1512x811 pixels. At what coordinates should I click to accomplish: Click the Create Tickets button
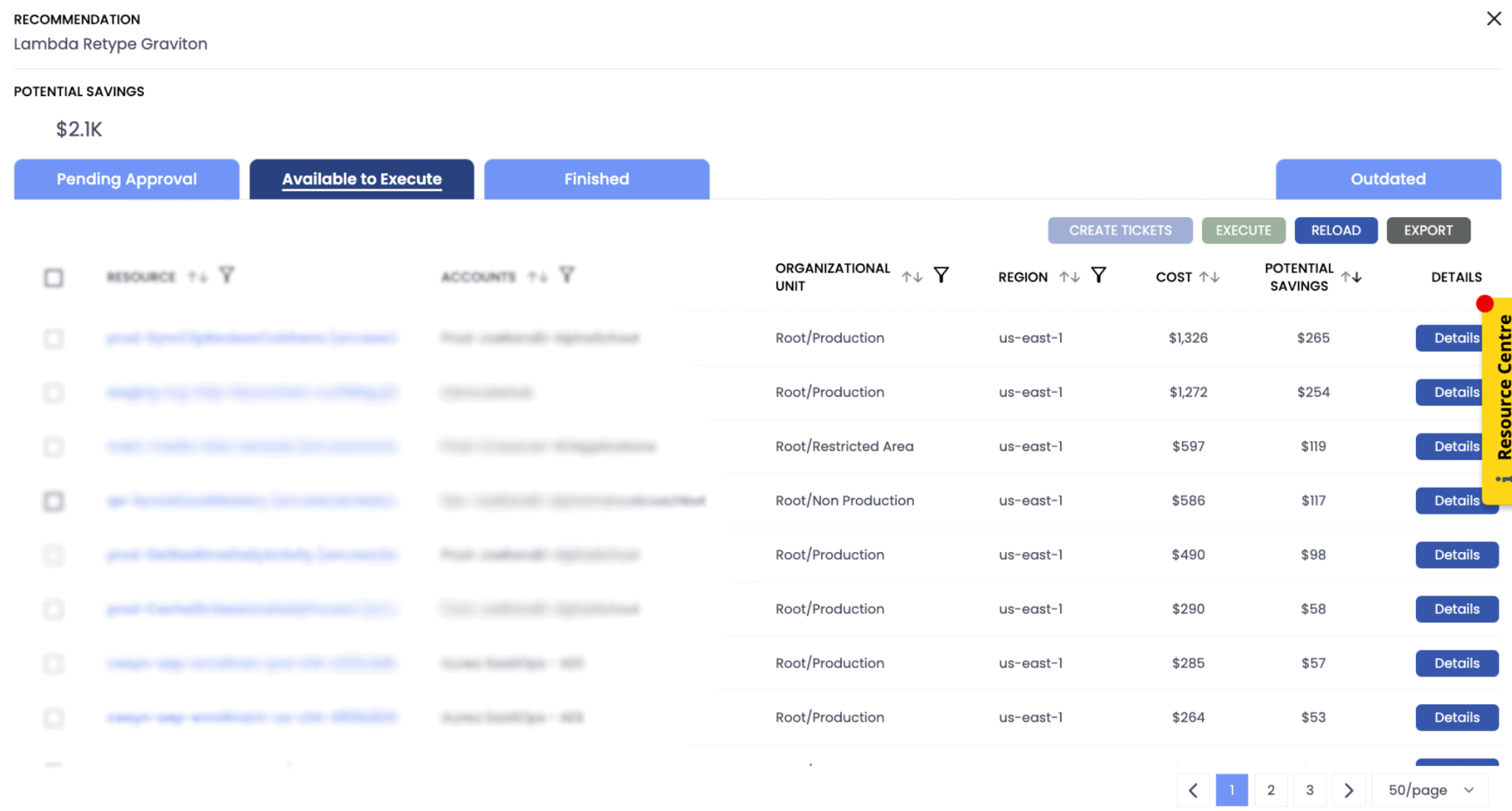[x=1119, y=230]
